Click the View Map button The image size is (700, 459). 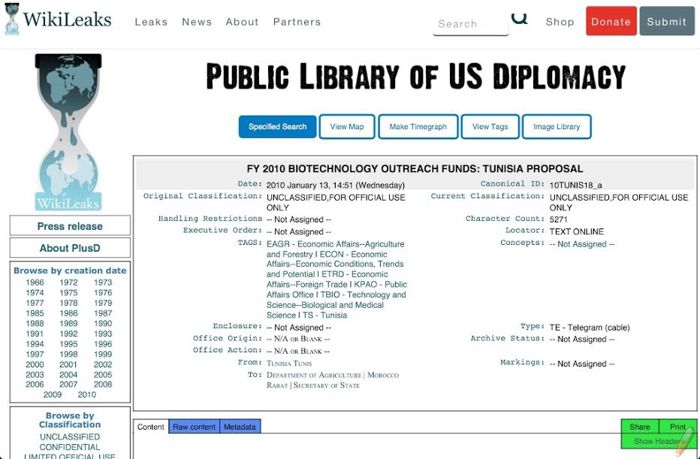tap(347, 126)
